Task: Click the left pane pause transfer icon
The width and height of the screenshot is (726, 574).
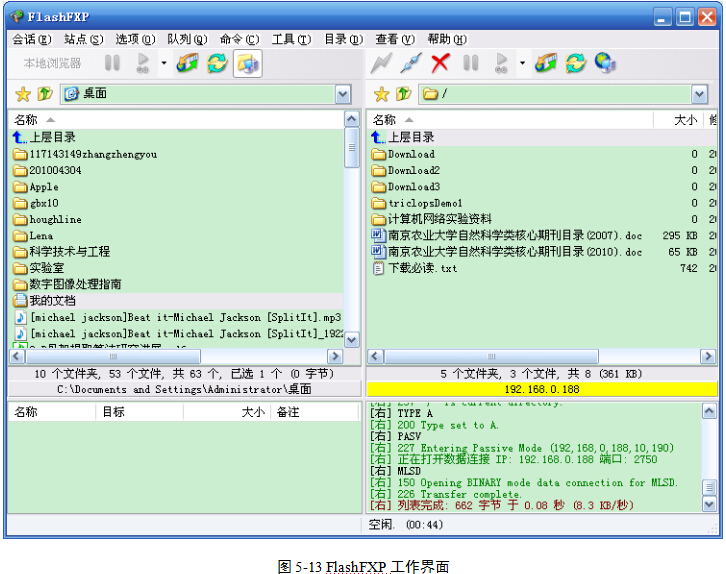Action: [x=112, y=63]
